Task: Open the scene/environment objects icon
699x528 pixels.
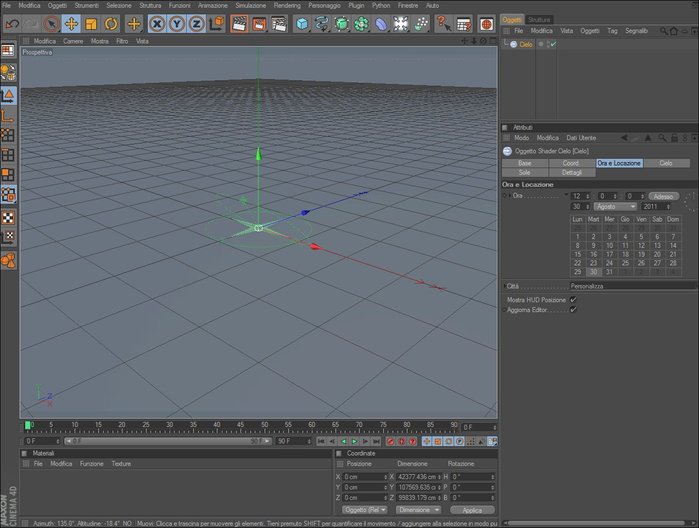Action: coord(401,24)
